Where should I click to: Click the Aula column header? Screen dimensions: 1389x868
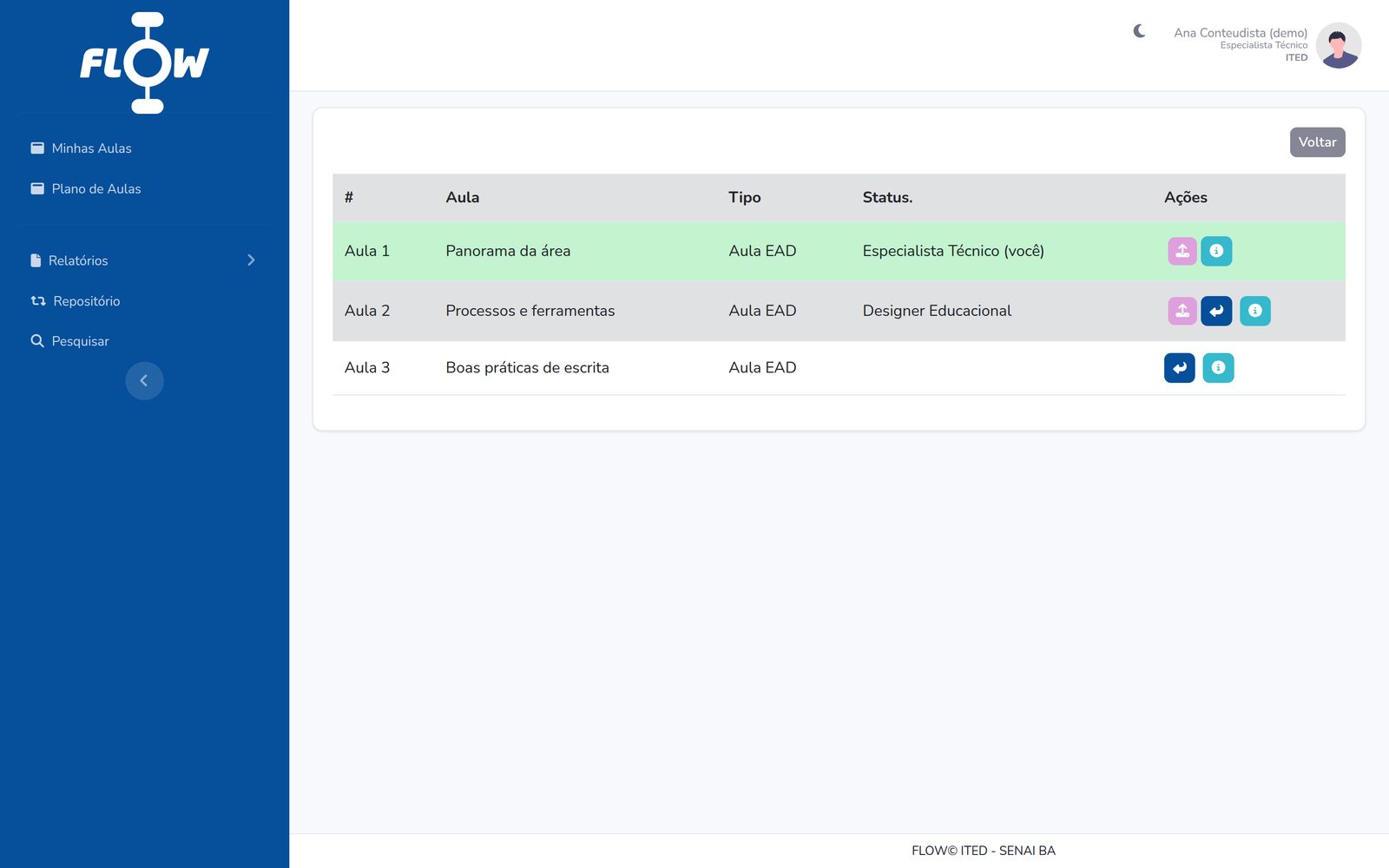click(463, 197)
